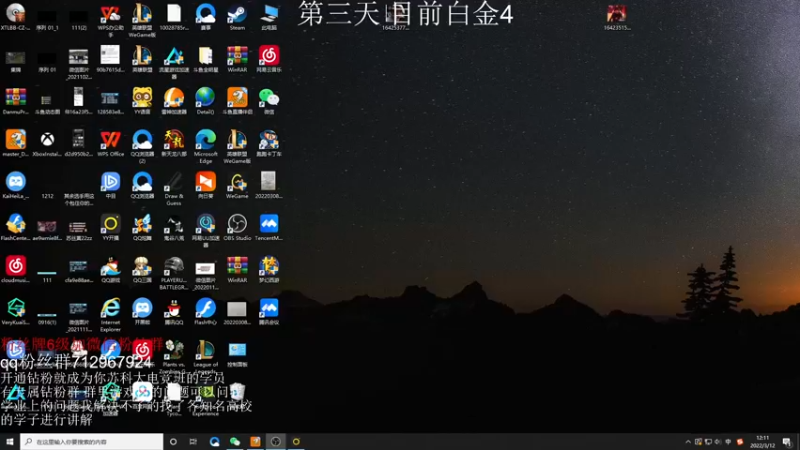
Task: Open the Plants vs. Zombies shortcut
Action: [x=173, y=354]
